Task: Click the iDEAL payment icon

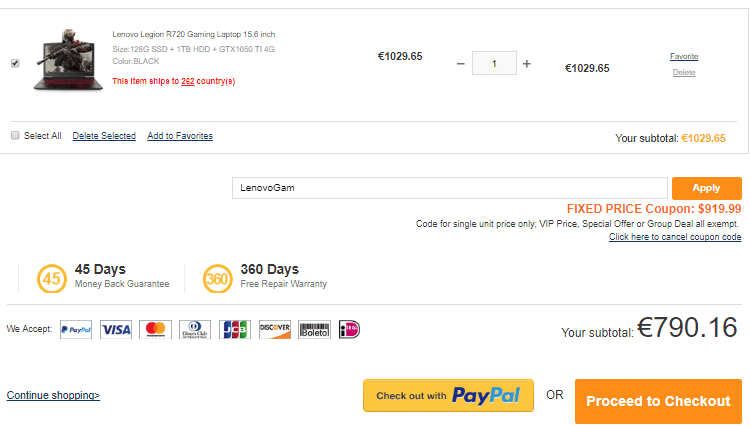Action: [349, 329]
